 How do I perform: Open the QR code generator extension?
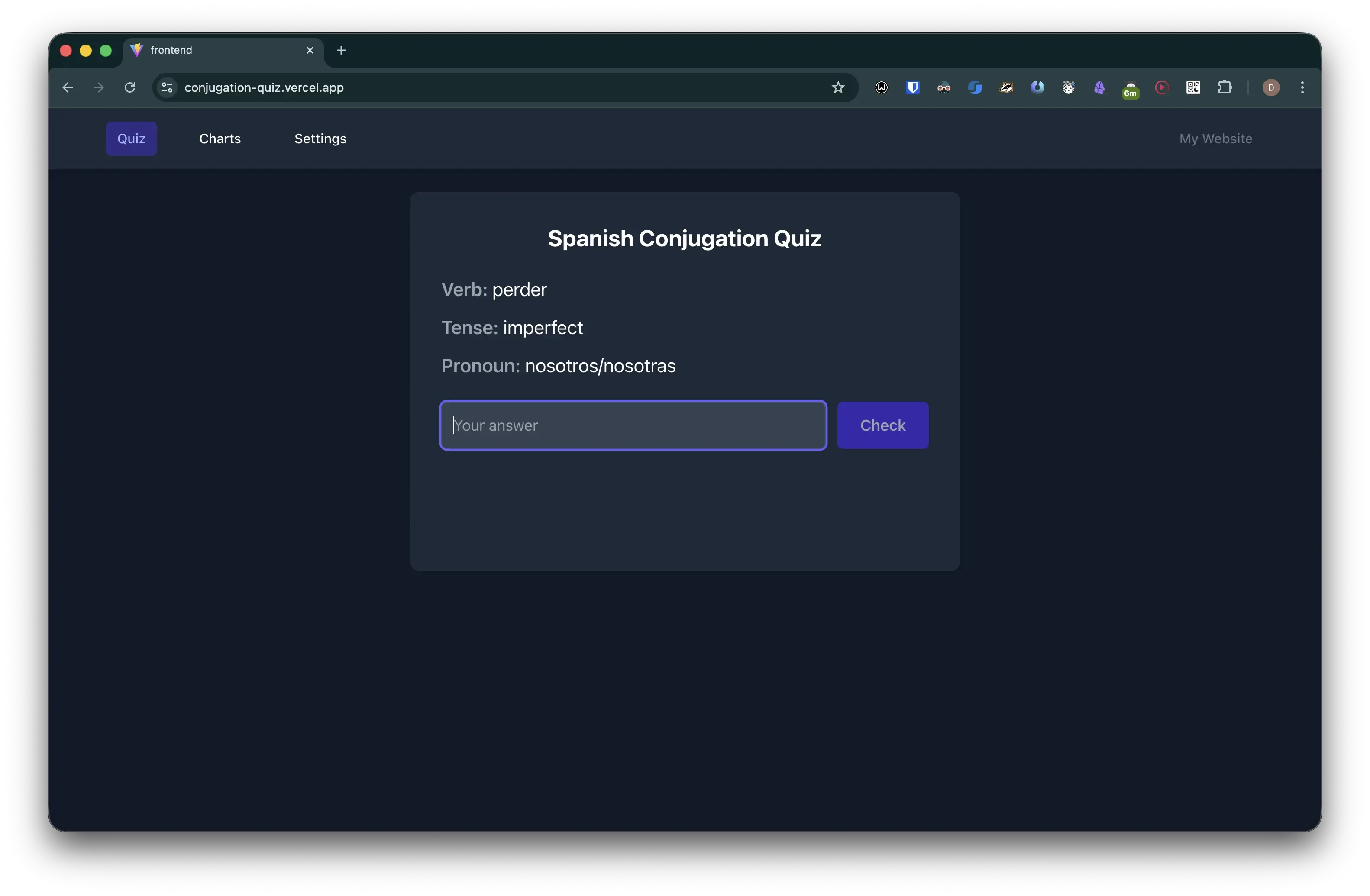point(1193,87)
